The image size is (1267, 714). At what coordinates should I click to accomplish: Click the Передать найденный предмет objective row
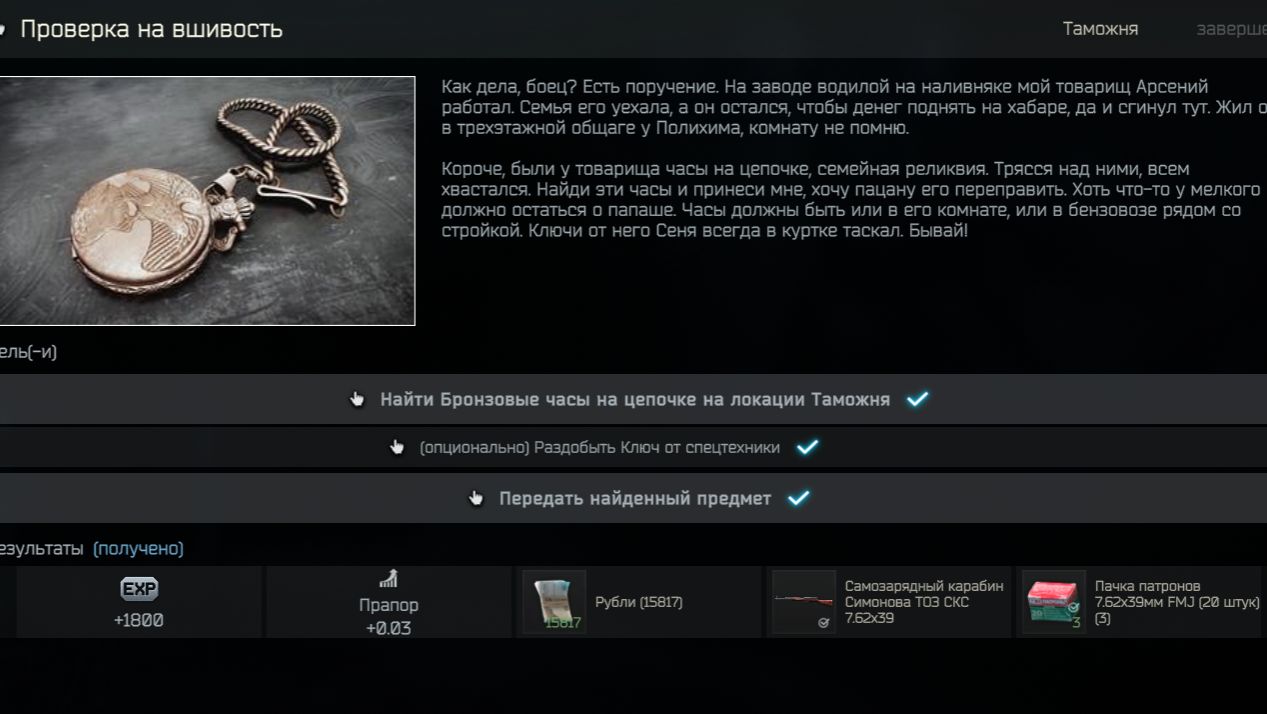pos(635,498)
